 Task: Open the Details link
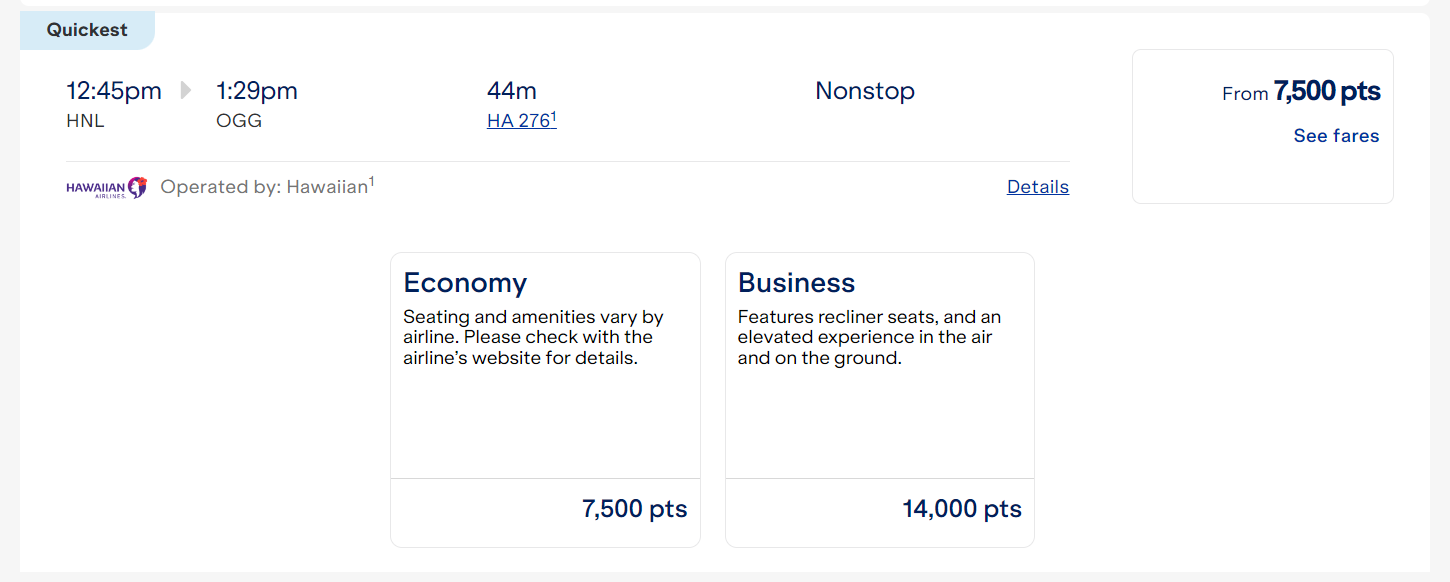(x=1037, y=186)
